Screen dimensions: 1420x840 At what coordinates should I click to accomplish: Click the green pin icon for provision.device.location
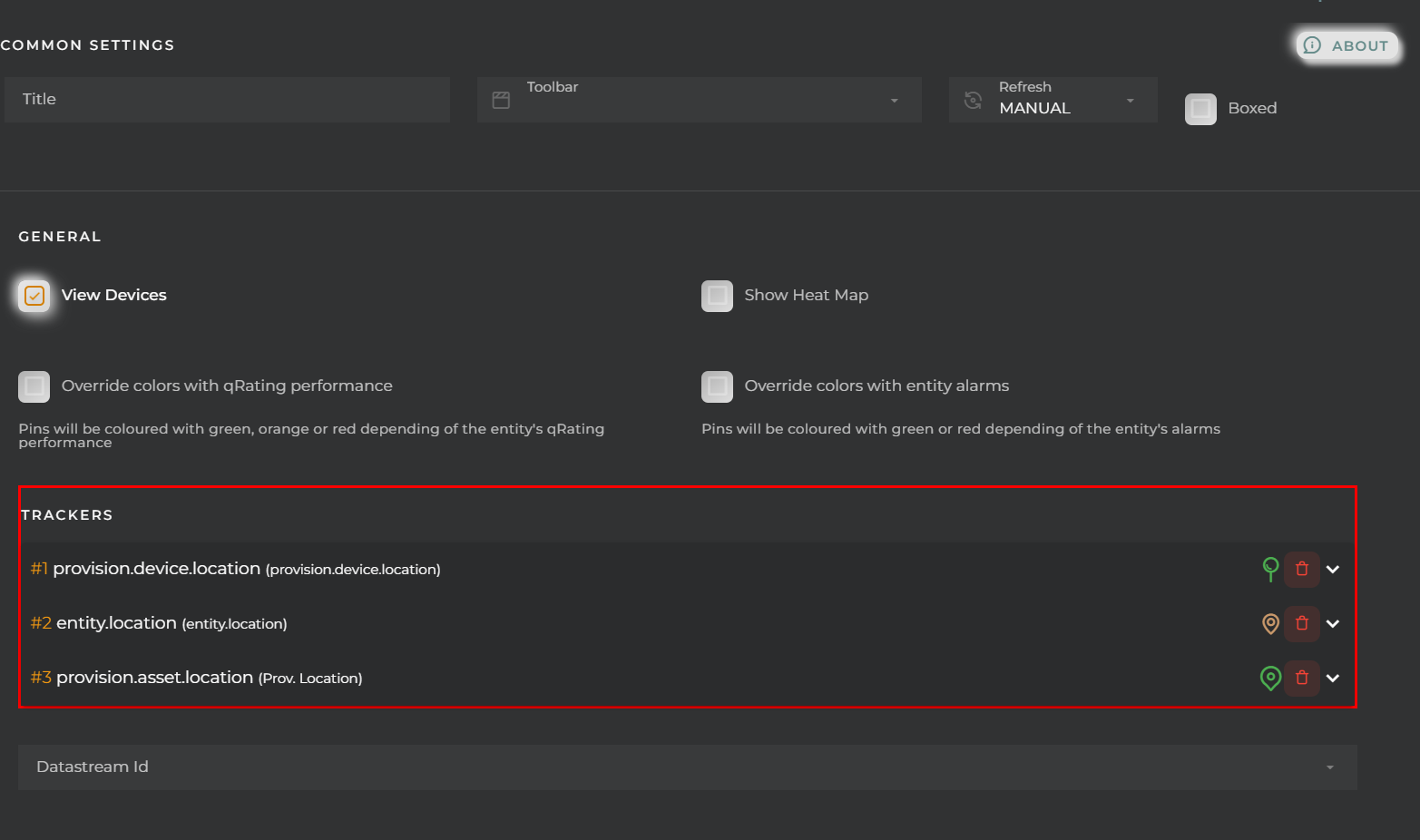pyautogui.click(x=1270, y=569)
